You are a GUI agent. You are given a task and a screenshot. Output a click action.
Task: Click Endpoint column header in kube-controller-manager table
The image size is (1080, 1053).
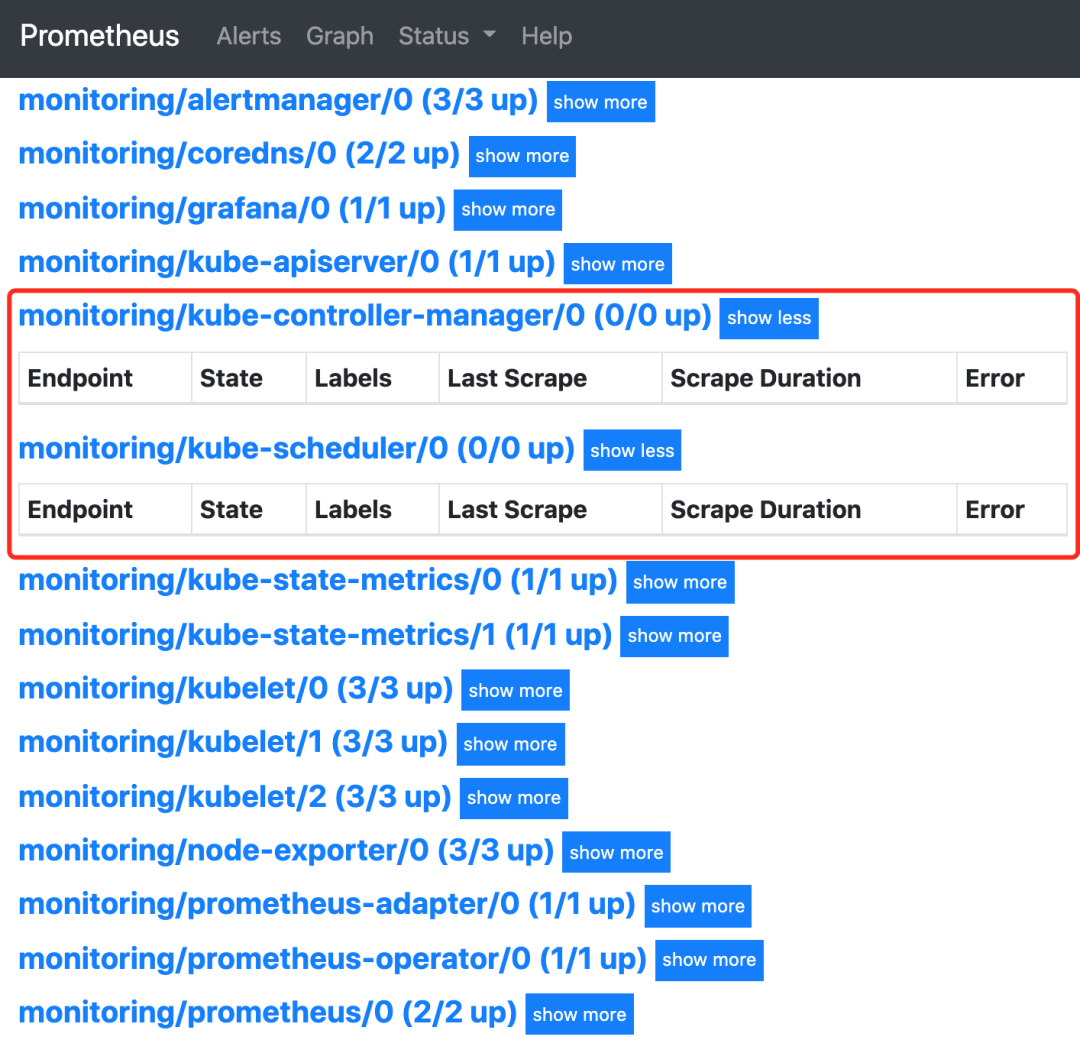(105, 378)
